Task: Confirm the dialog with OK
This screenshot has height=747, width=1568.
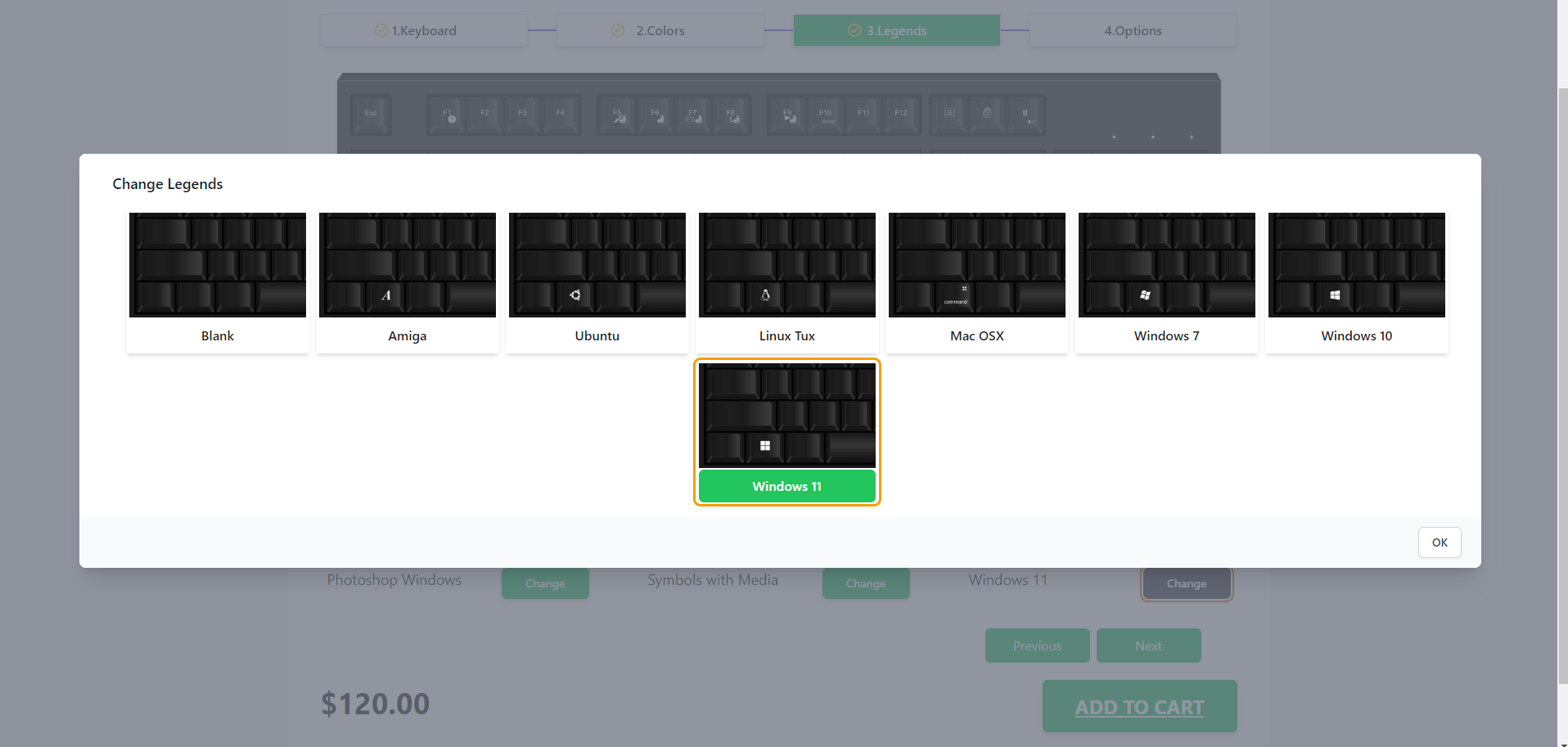Action: 1440,542
